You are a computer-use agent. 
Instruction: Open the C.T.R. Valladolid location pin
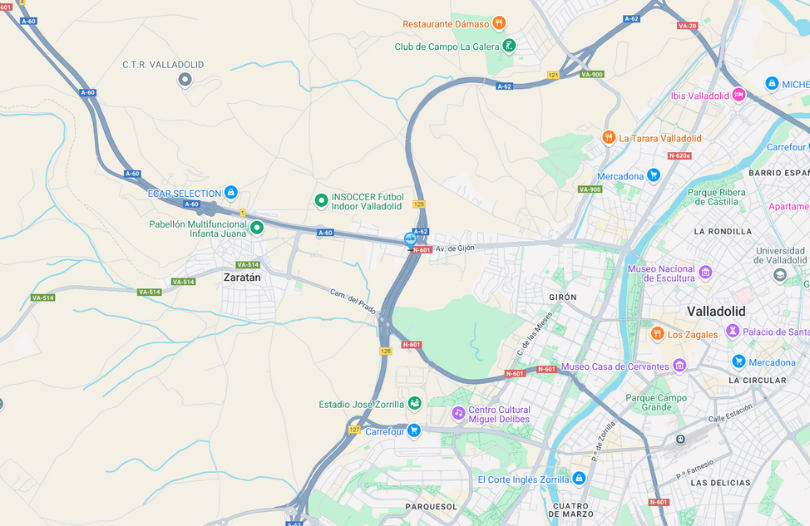pyautogui.click(x=185, y=80)
